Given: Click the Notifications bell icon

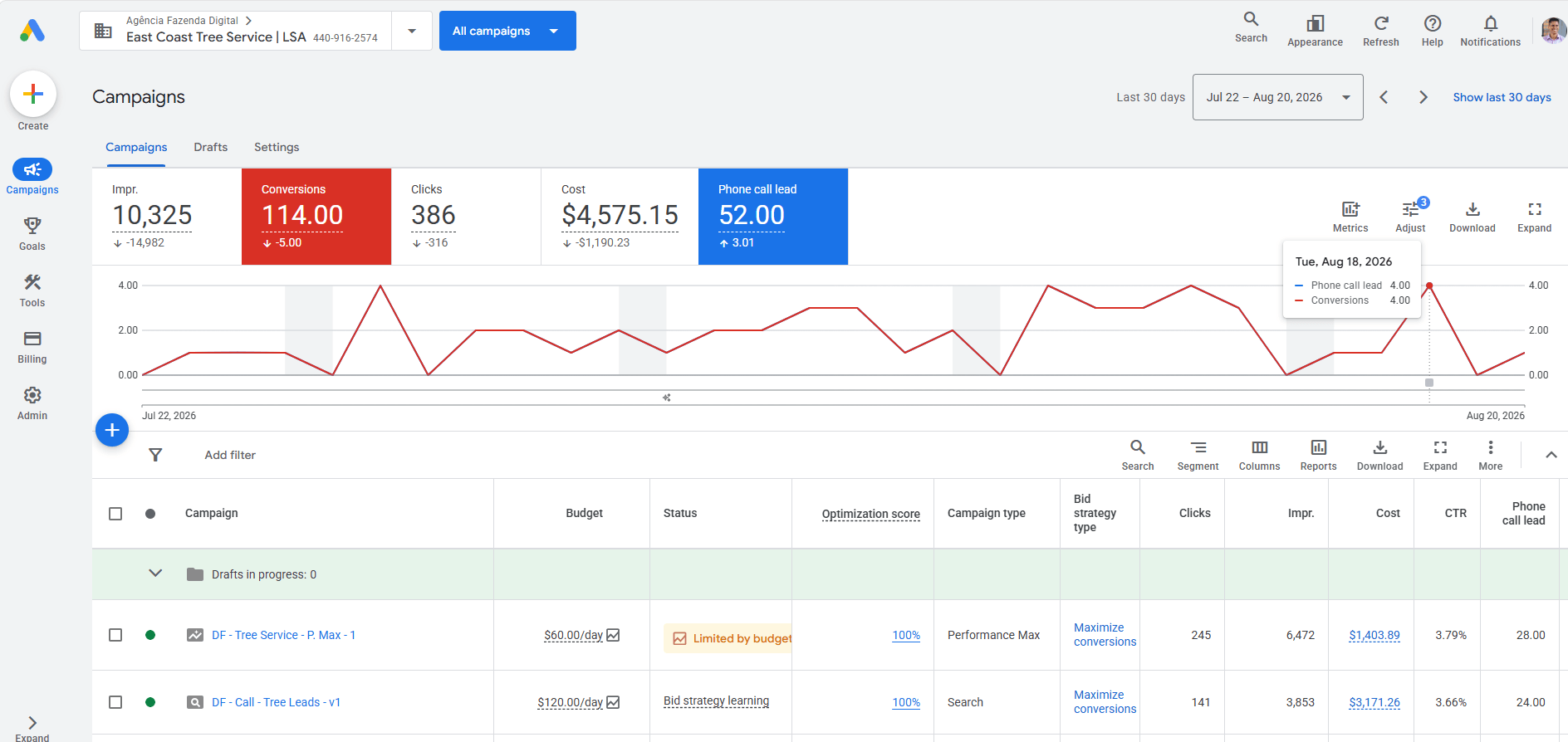Looking at the screenshot, I should pos(1490,23).
